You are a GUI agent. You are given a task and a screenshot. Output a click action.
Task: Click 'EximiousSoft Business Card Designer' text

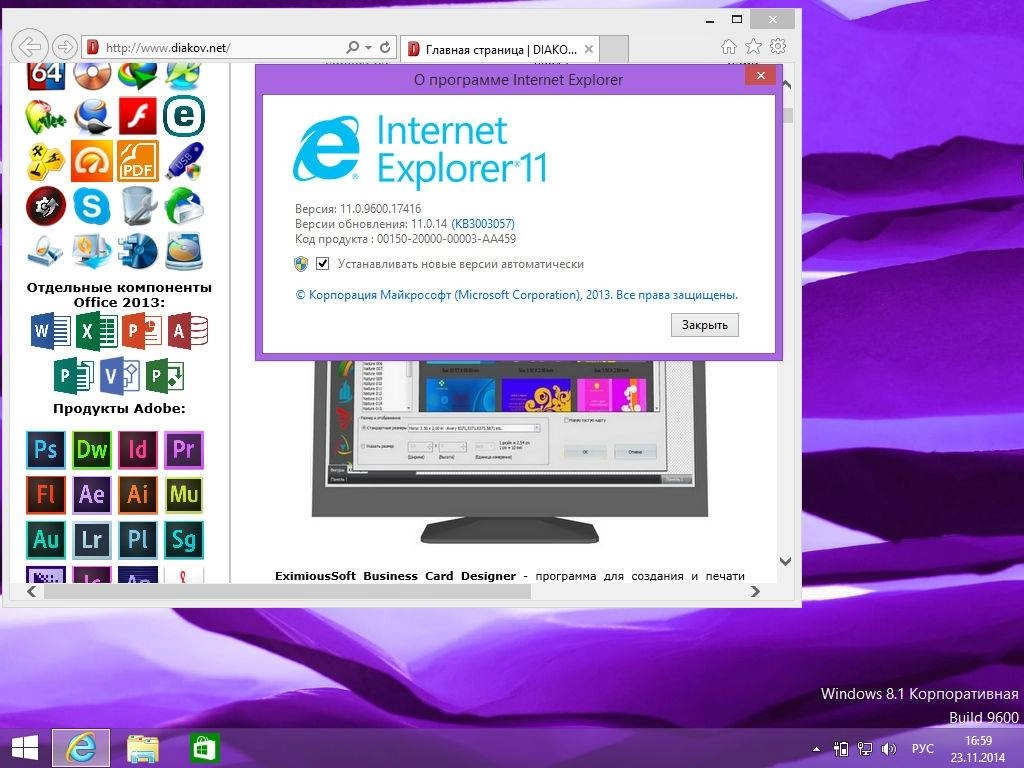pyautogui.click(x=395, y=576)
